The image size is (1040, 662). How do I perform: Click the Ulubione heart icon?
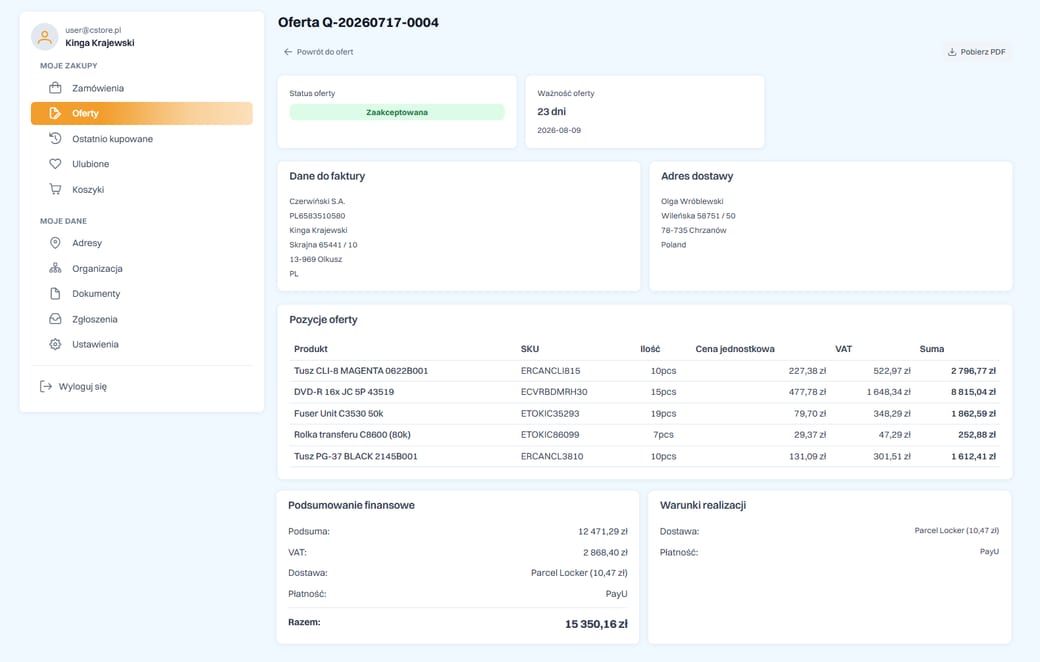55,164
